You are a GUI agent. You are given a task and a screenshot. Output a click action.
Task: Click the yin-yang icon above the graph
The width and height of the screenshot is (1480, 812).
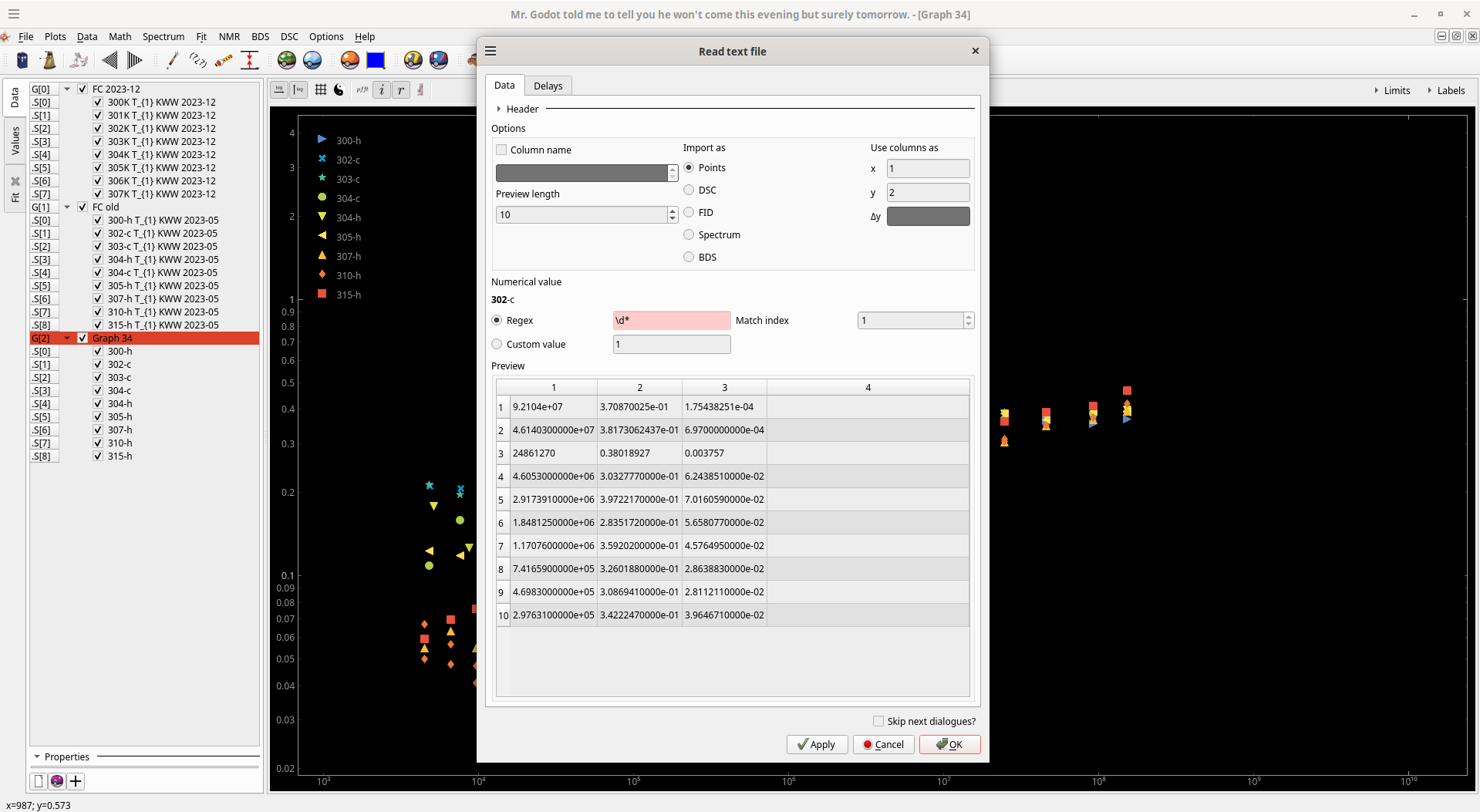click(x=339, y=90)
